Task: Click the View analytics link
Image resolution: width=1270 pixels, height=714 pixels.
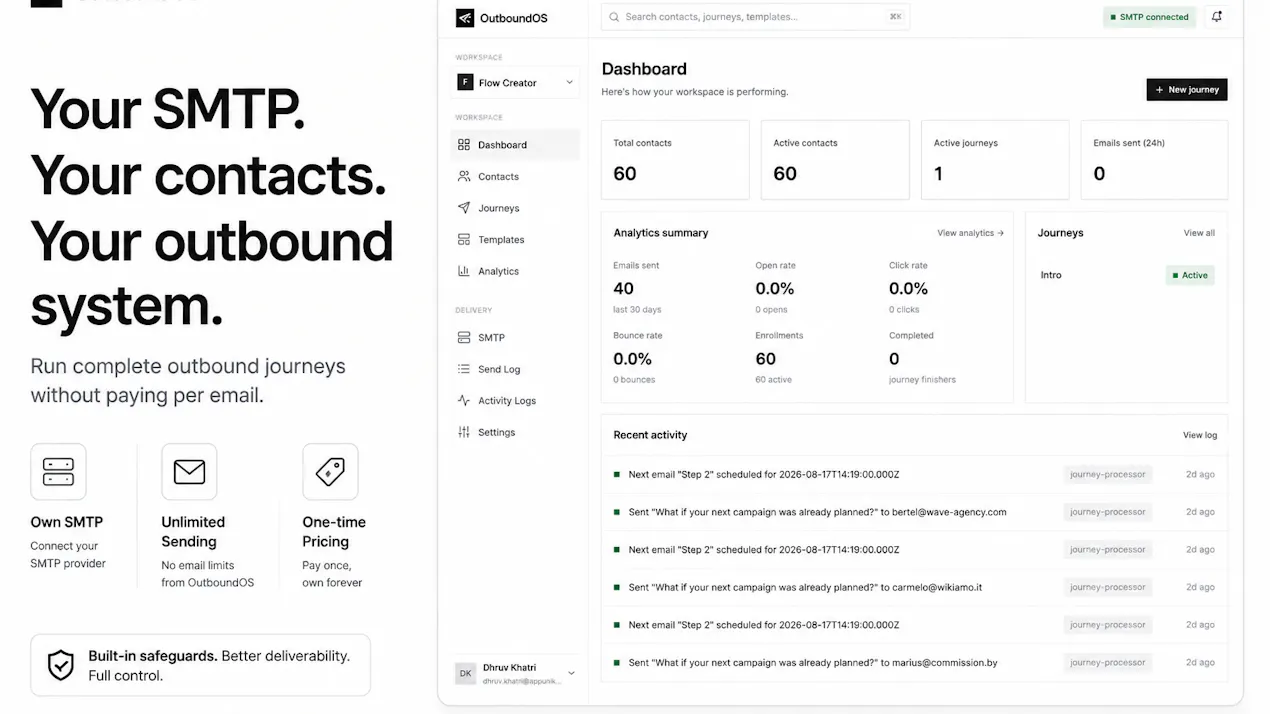Action: [970, 233]
